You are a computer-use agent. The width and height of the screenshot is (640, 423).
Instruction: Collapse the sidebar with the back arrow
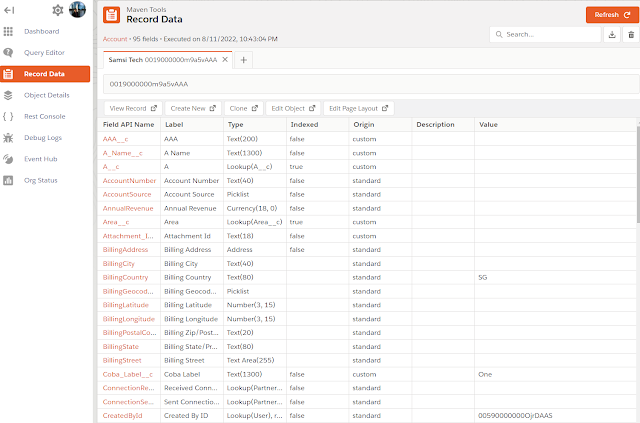coord(9,10)
